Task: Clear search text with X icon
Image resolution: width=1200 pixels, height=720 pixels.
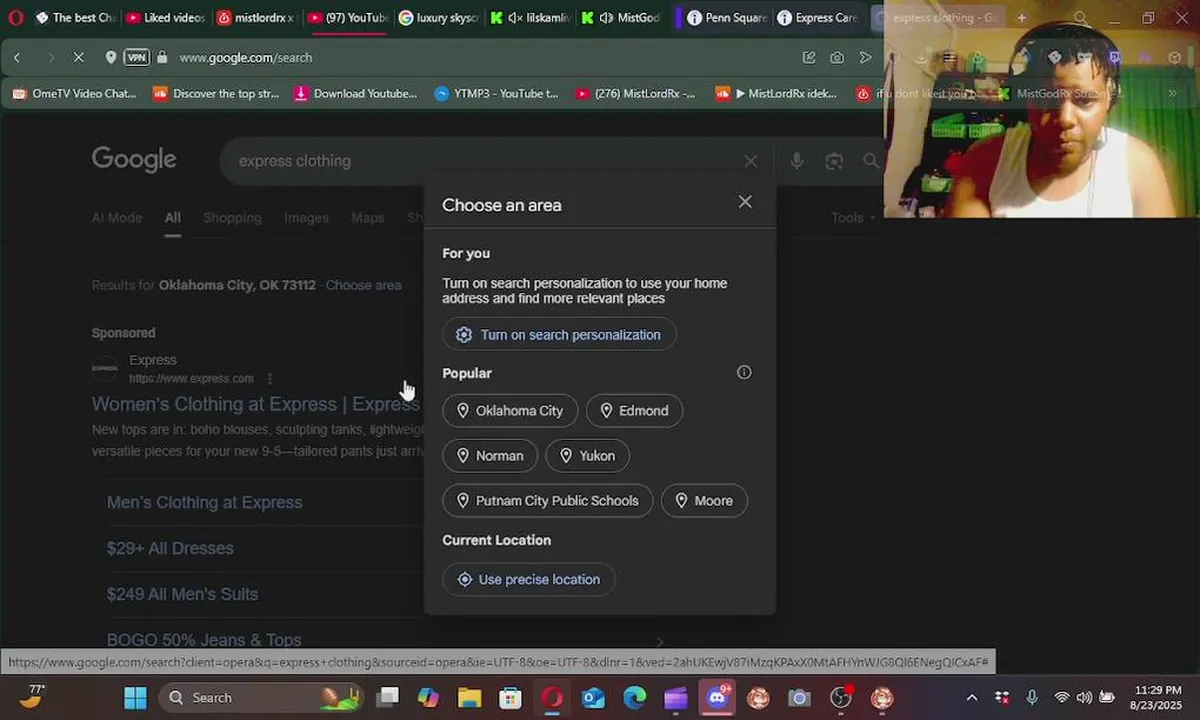Action: (x=751, y=161)
